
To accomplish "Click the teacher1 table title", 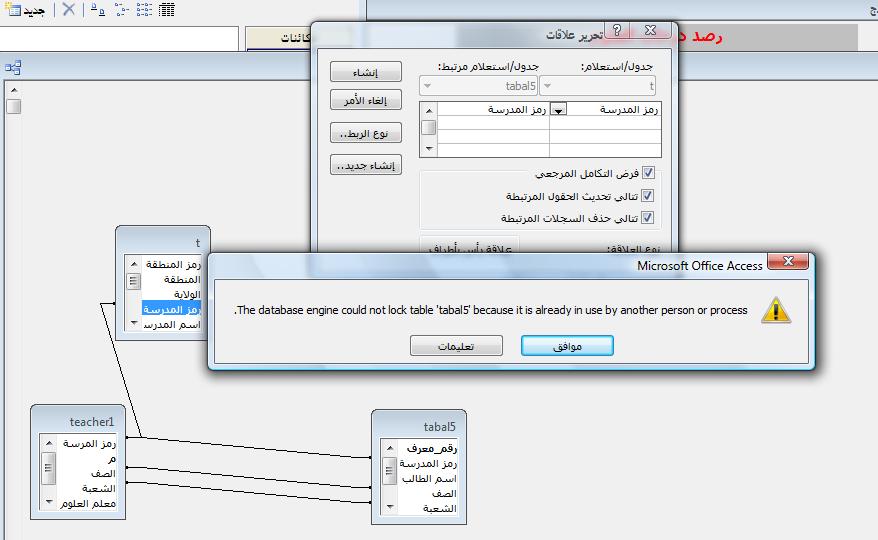I will (x=92, y=422).
